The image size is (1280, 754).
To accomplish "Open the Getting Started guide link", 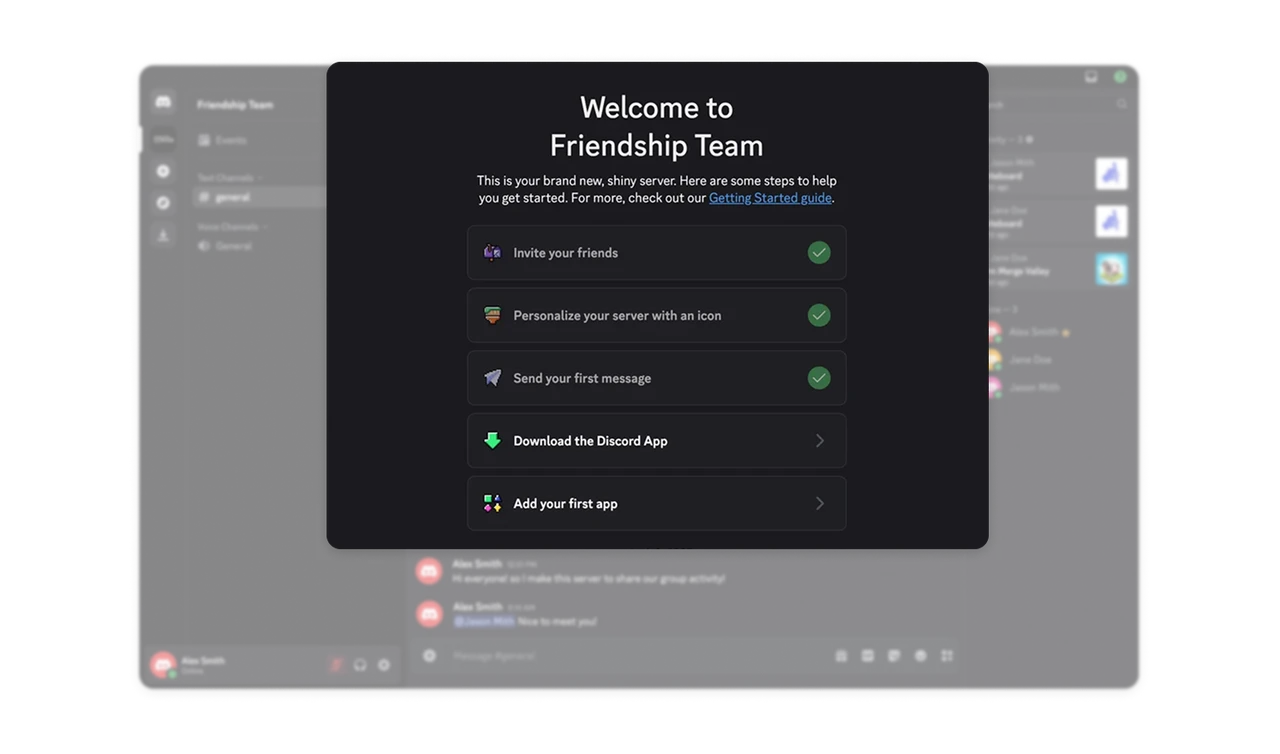I will [x=770, y=197].
